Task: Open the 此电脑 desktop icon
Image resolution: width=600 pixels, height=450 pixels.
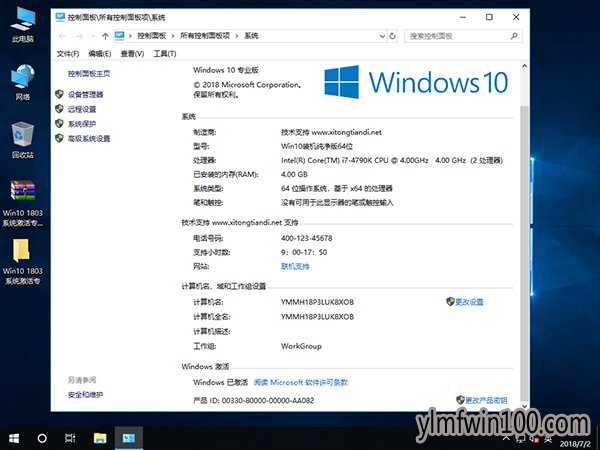Action: 23,24
